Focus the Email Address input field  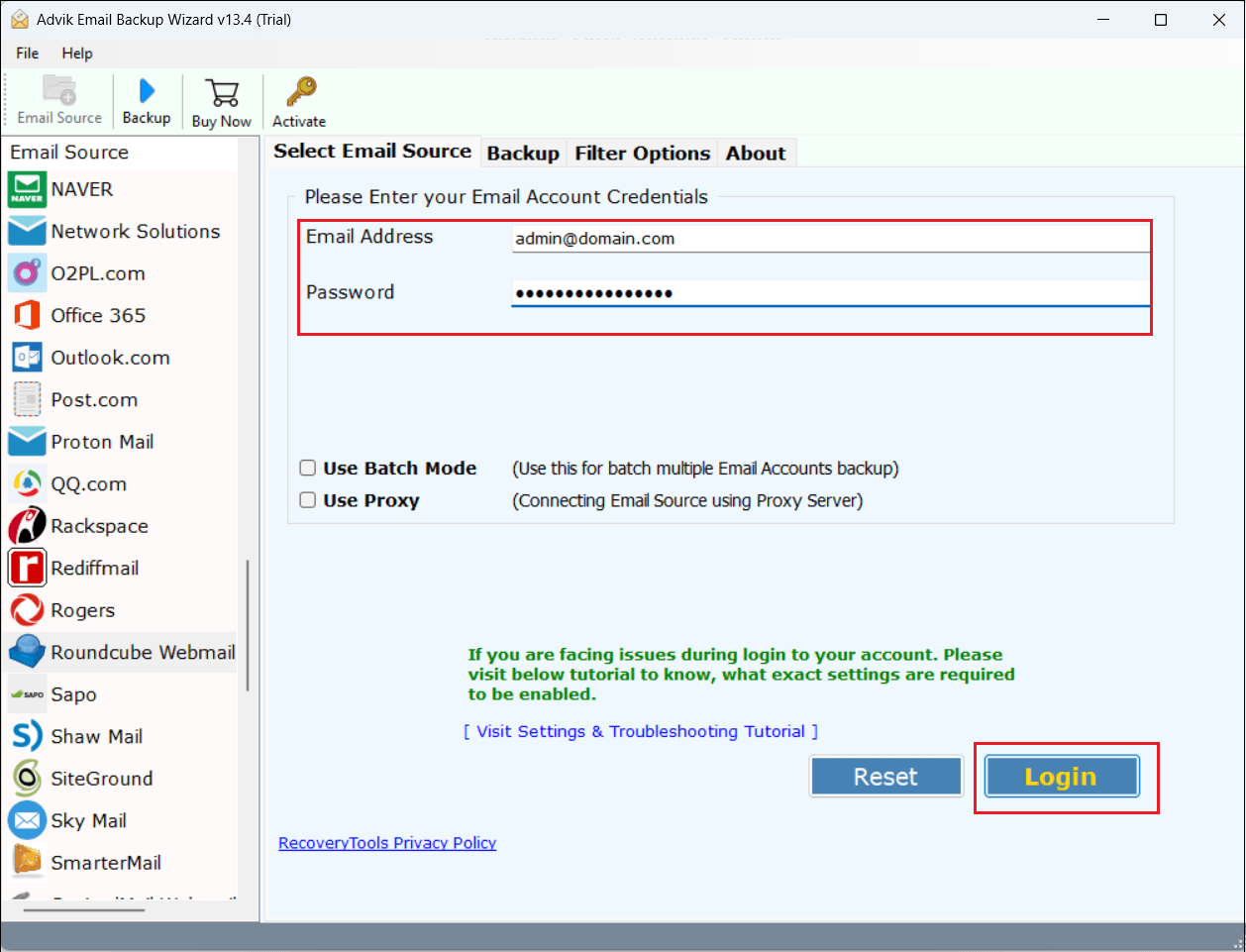click(x=830, y=239)
